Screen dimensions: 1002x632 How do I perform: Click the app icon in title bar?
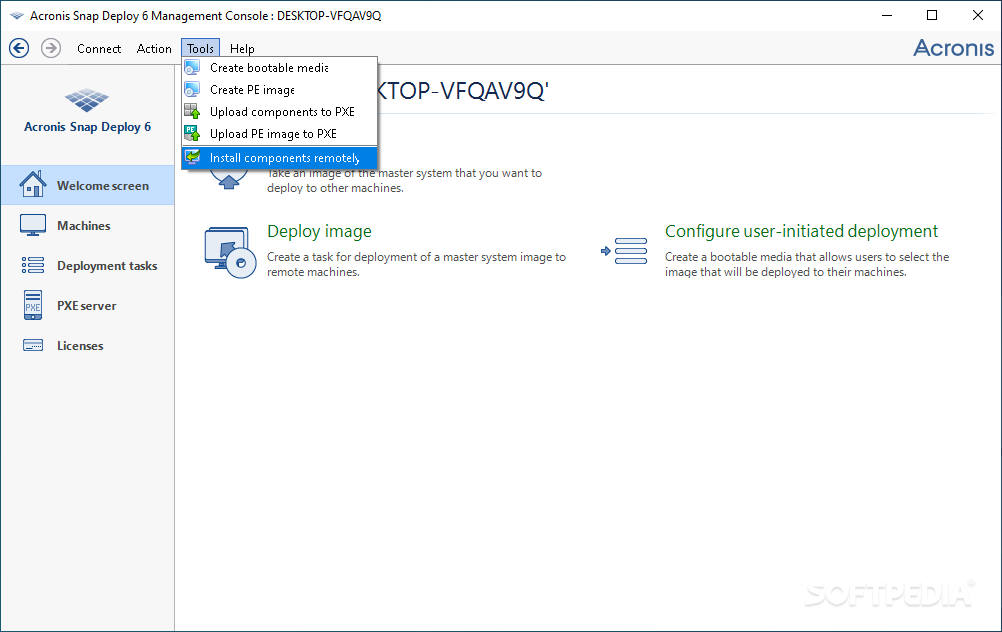[x=17, y=15]
